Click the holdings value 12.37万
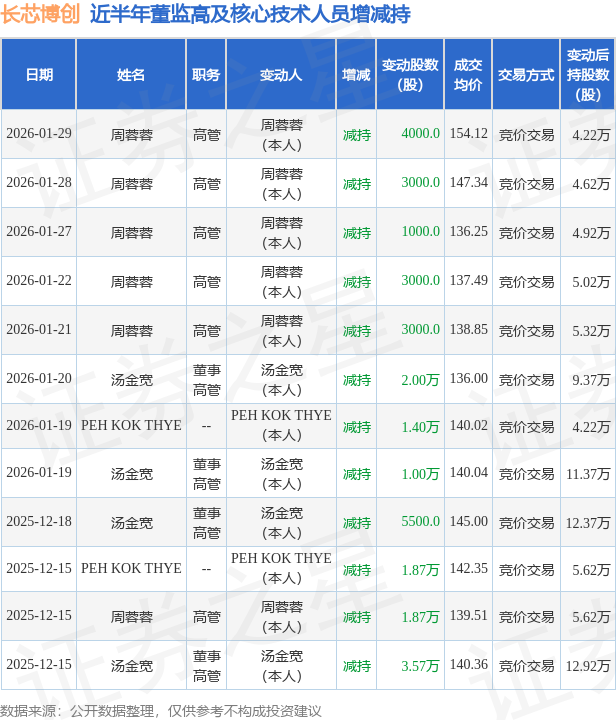This screenshot has height=720, width=616. tap(588, 523)
